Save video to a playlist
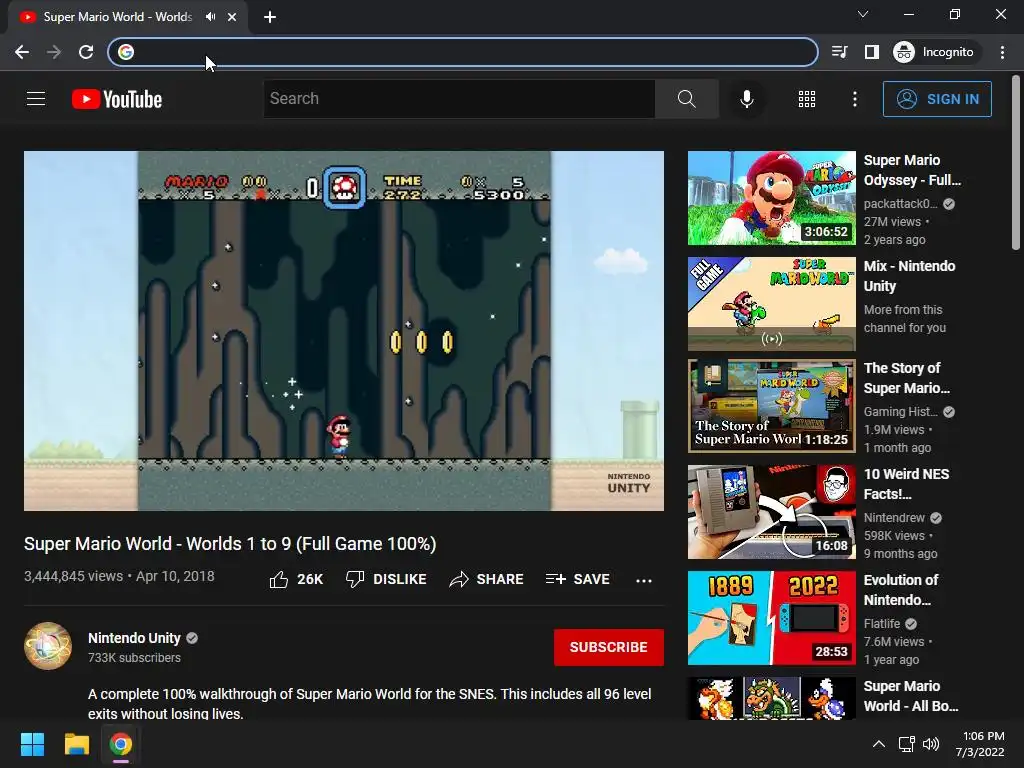1024x768 pixels. pyautogui.click(x=577, y=579)
